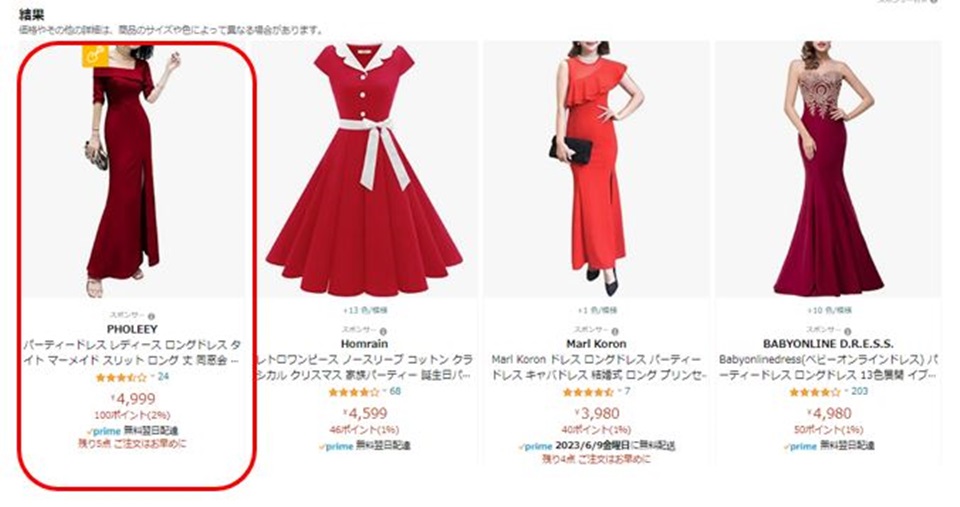960x507 pixels.
Task: Click sponsor info icon above BABYONLINE D.R.E.S.S.
Action: (847, 331)
